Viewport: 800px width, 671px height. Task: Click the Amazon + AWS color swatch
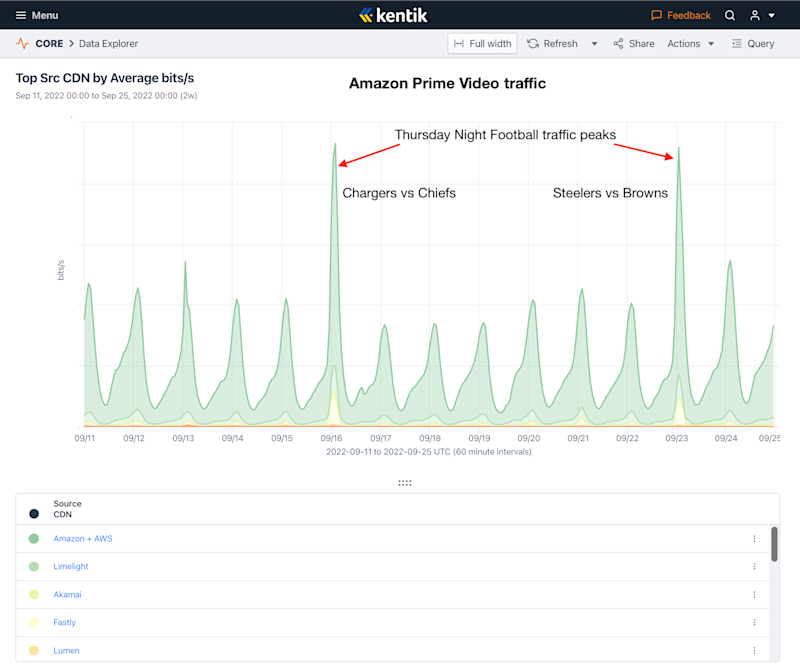coord(34,538)
